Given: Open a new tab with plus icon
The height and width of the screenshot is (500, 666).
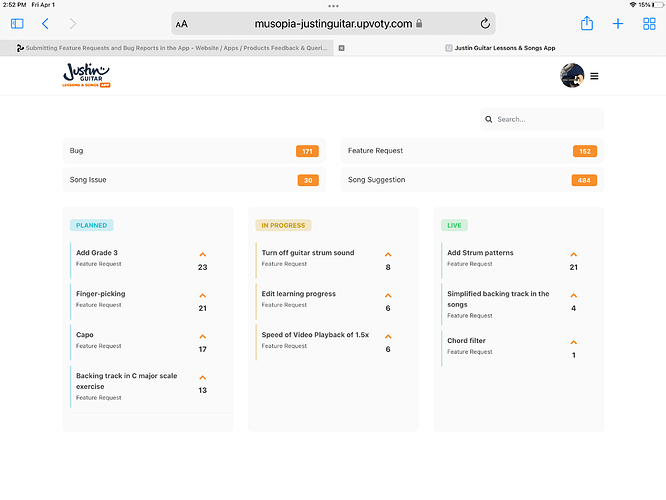Looking at the screenshot, I should tap(618, 23).
